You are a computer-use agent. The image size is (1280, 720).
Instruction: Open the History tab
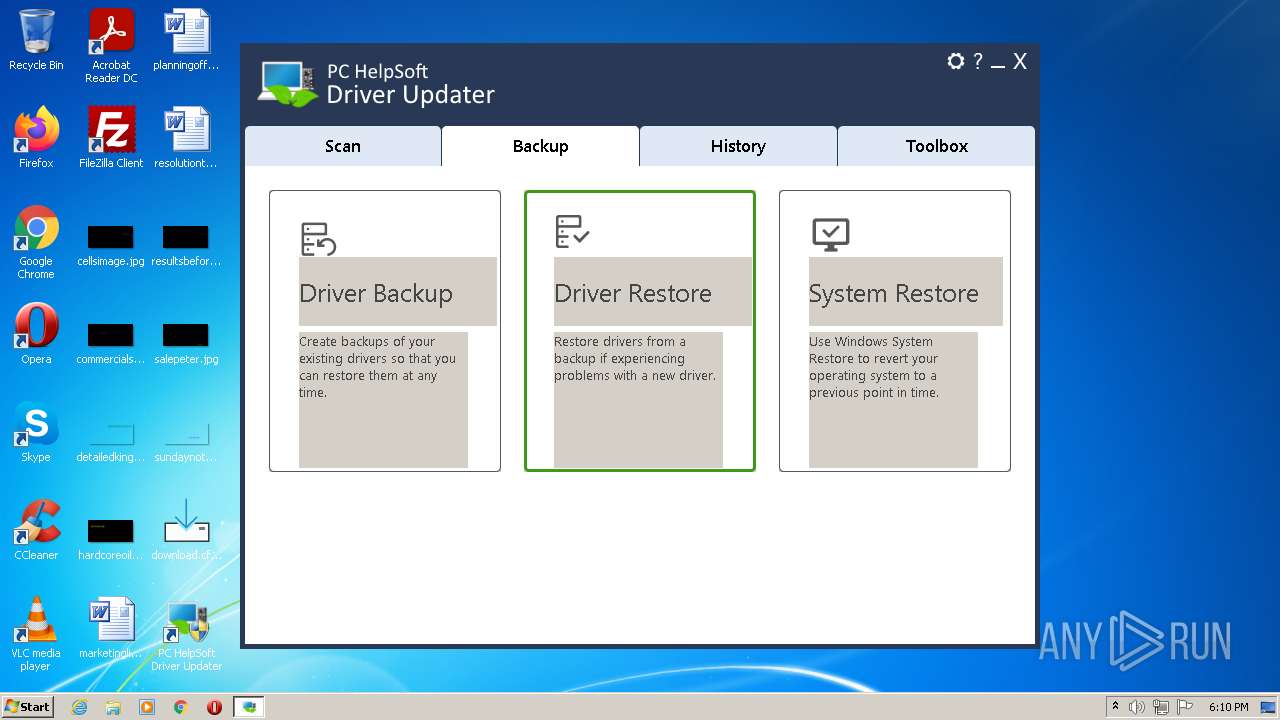click(x=738, y=146)
